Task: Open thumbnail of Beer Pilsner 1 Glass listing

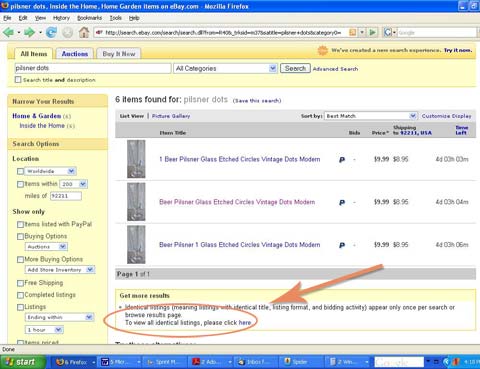Action: click(136, 244)
